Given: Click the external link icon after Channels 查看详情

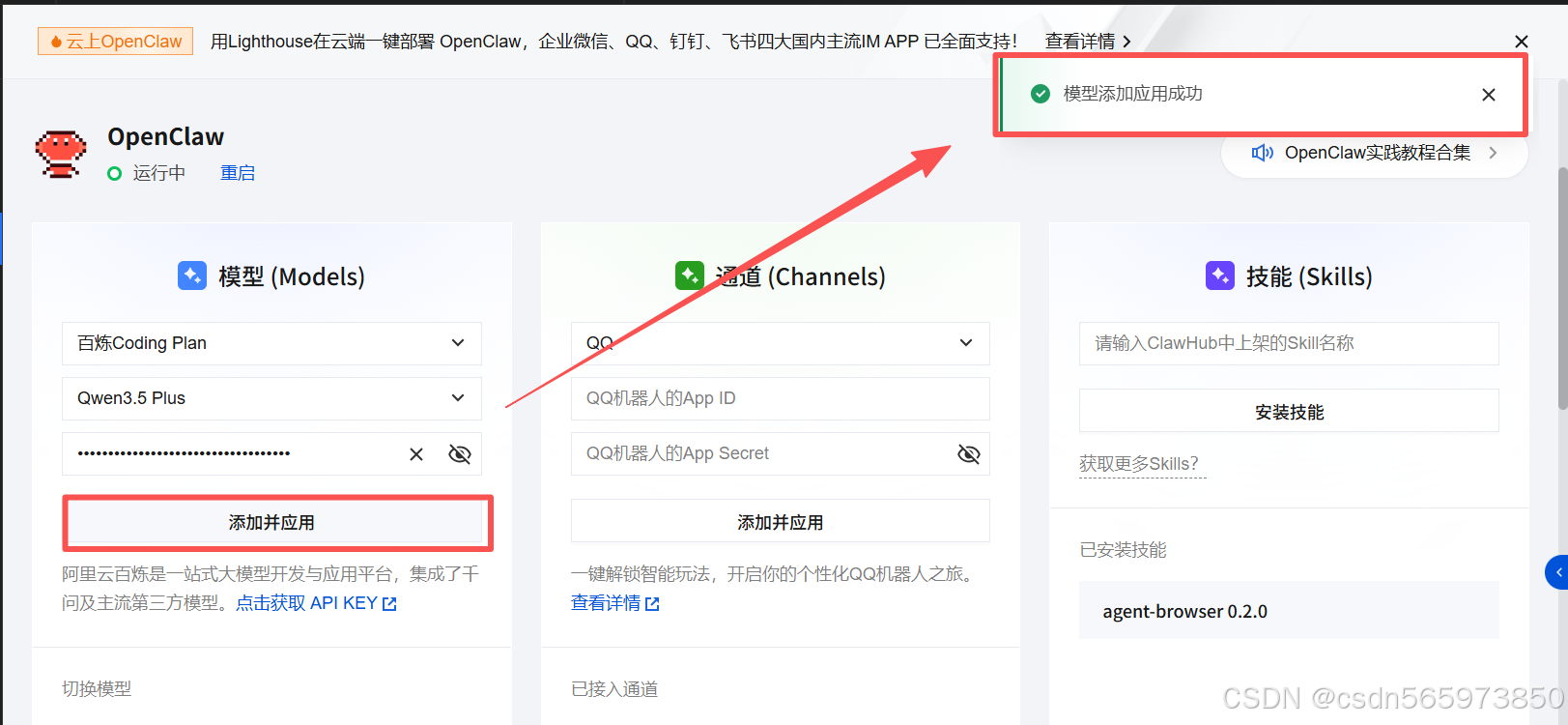Looking at the screenshot, I should (x=652, y=604).
